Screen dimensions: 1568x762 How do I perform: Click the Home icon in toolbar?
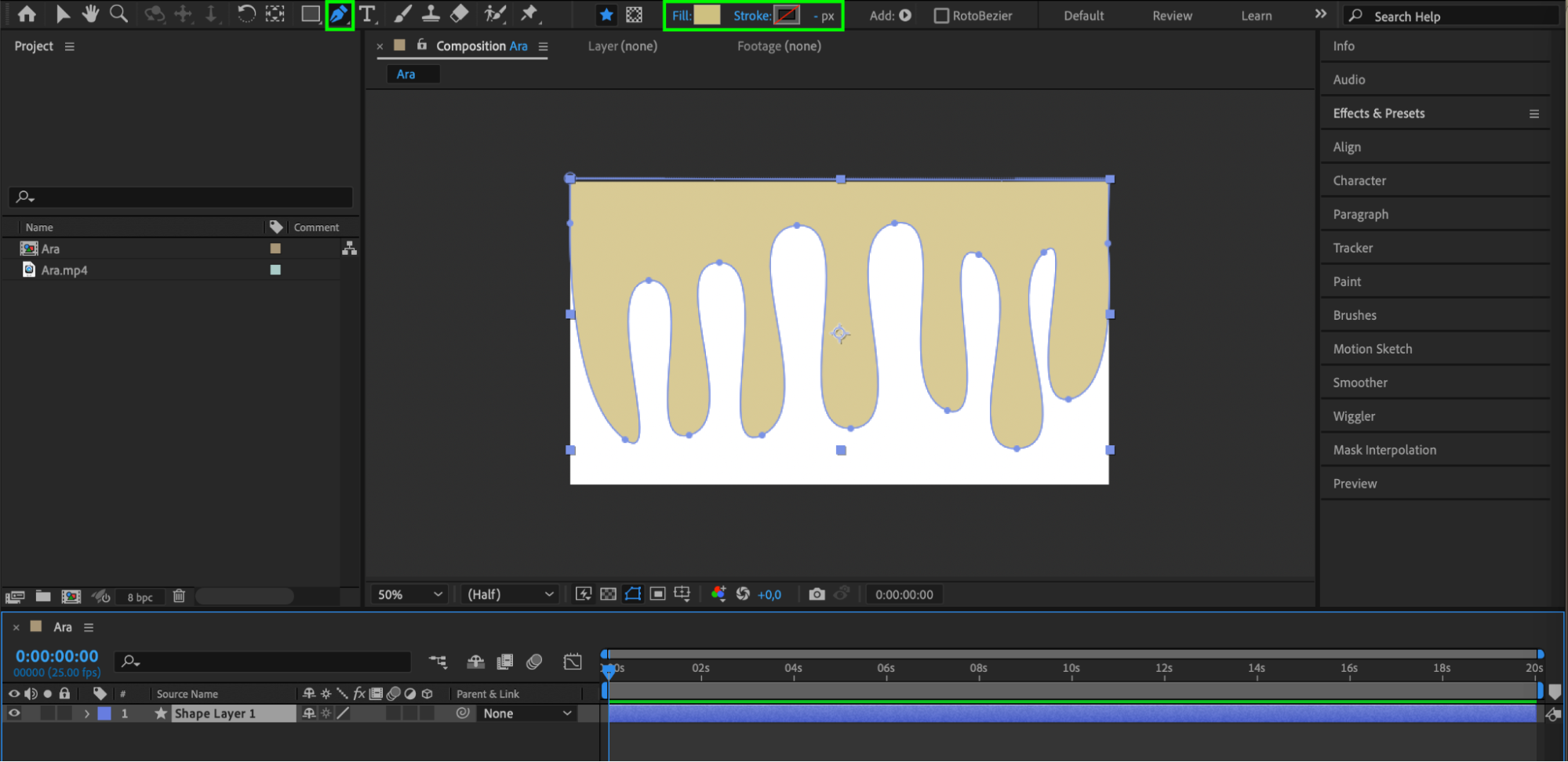click(27, 14)
